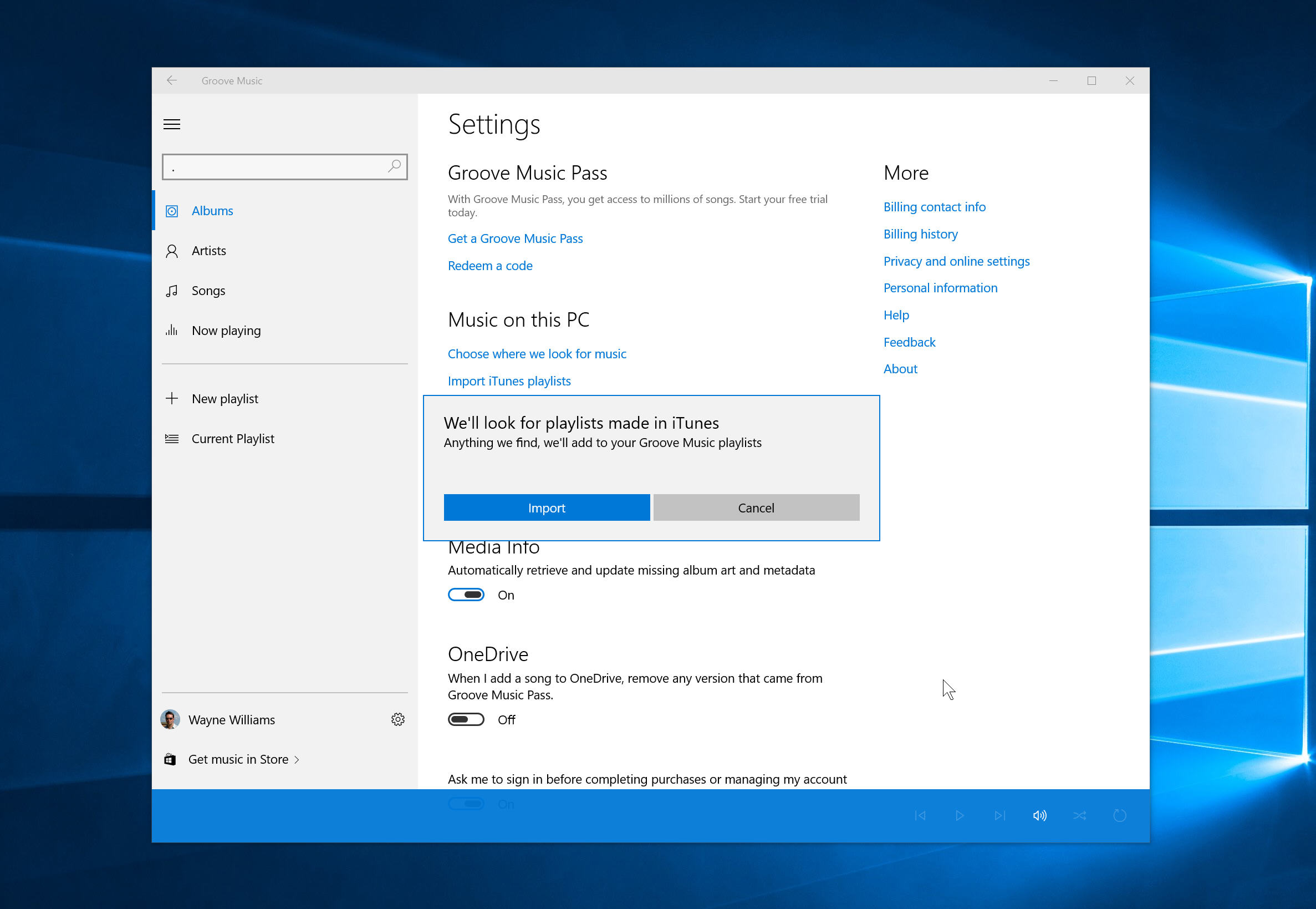Minimize the Groove Music window
Image resolution: width=1316 pixels, height=909 pixels.
(x=1053, y=80)
